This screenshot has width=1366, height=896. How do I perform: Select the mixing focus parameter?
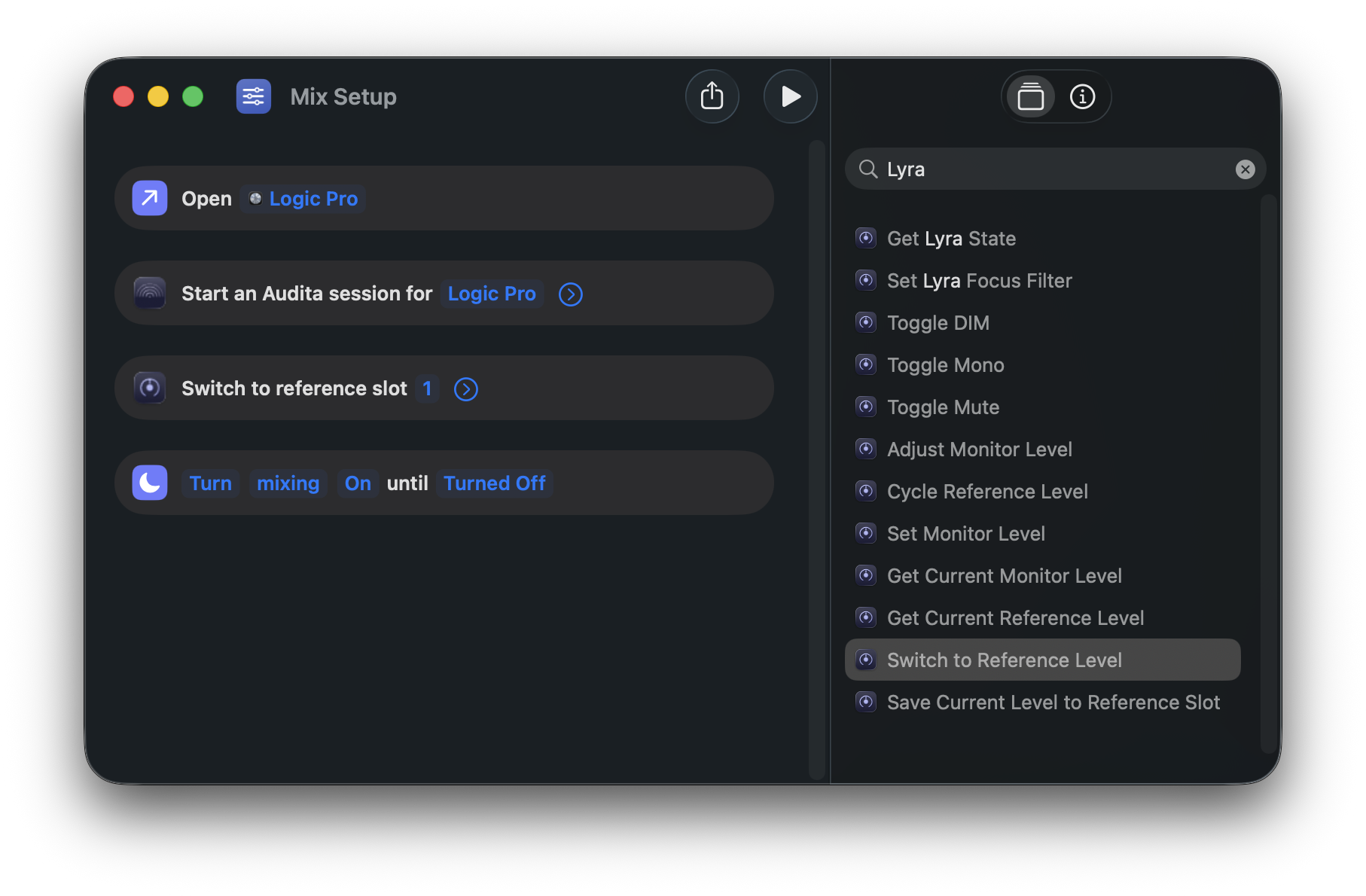tap(288, 483)
